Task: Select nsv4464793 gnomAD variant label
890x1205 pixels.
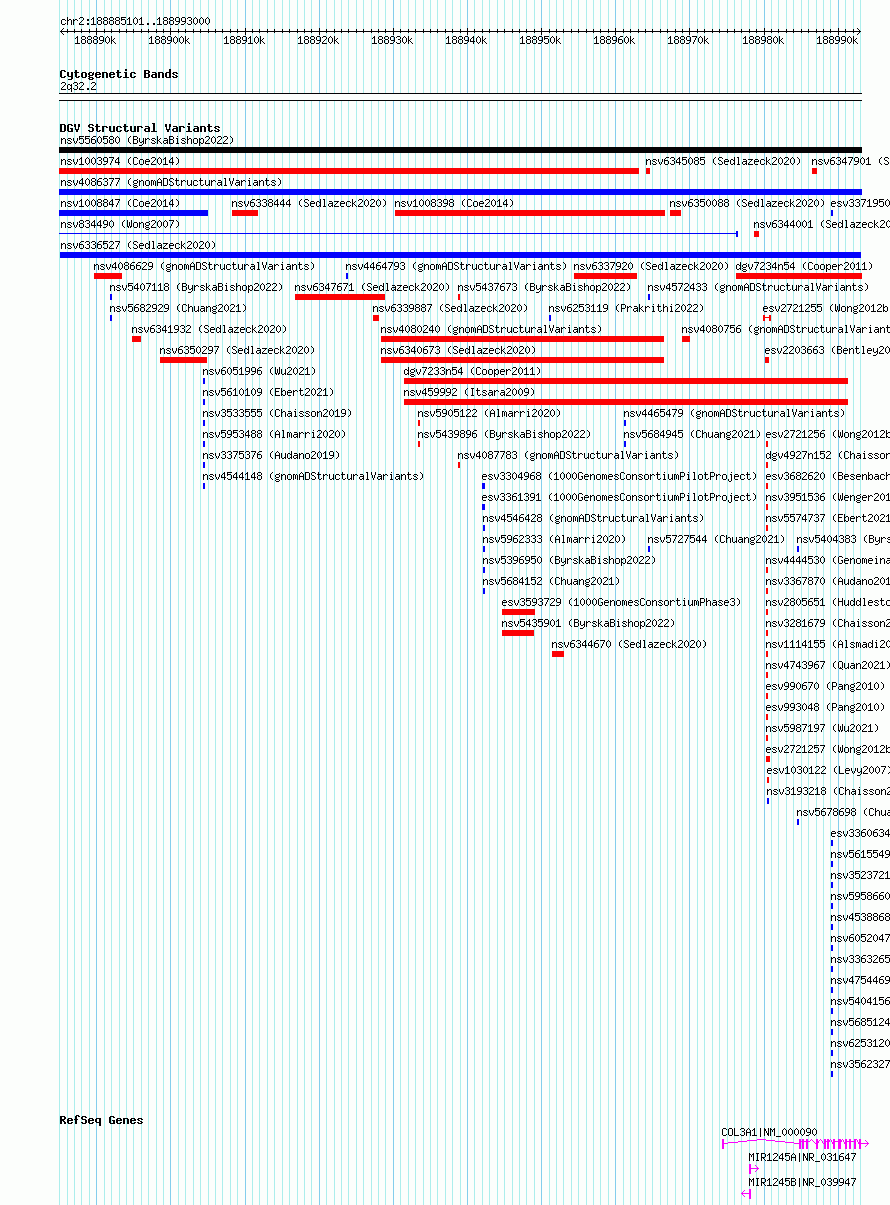Action: (x=456, y=266)
